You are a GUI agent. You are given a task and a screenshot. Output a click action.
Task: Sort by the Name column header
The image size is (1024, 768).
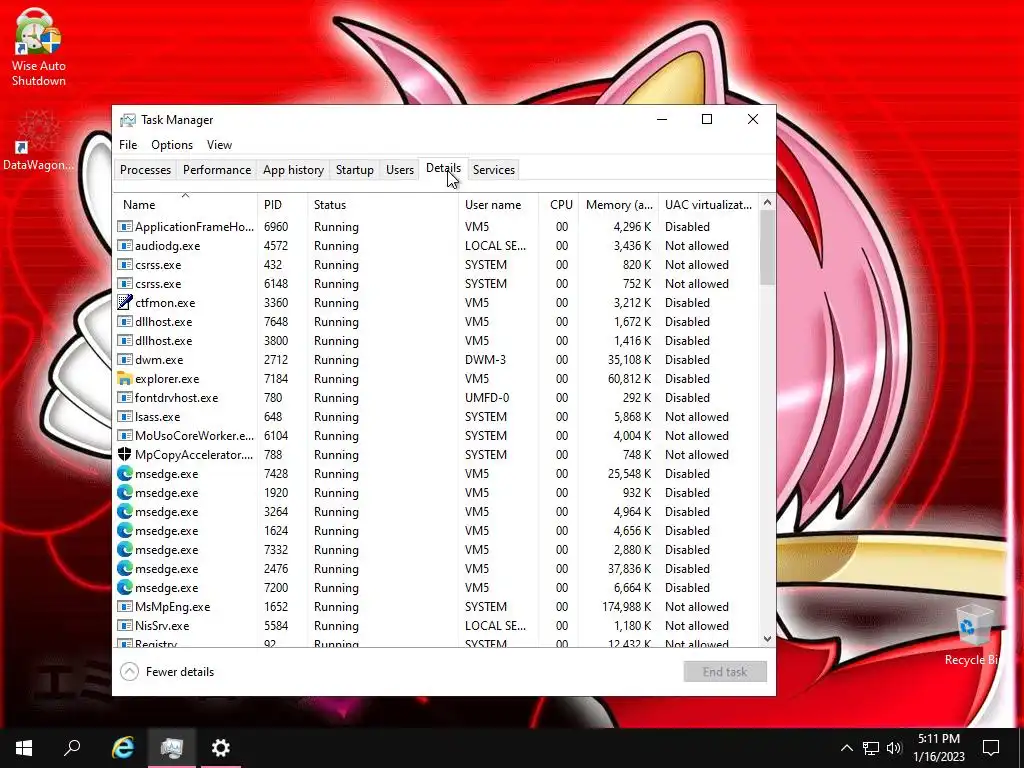(x=185, y=204)
